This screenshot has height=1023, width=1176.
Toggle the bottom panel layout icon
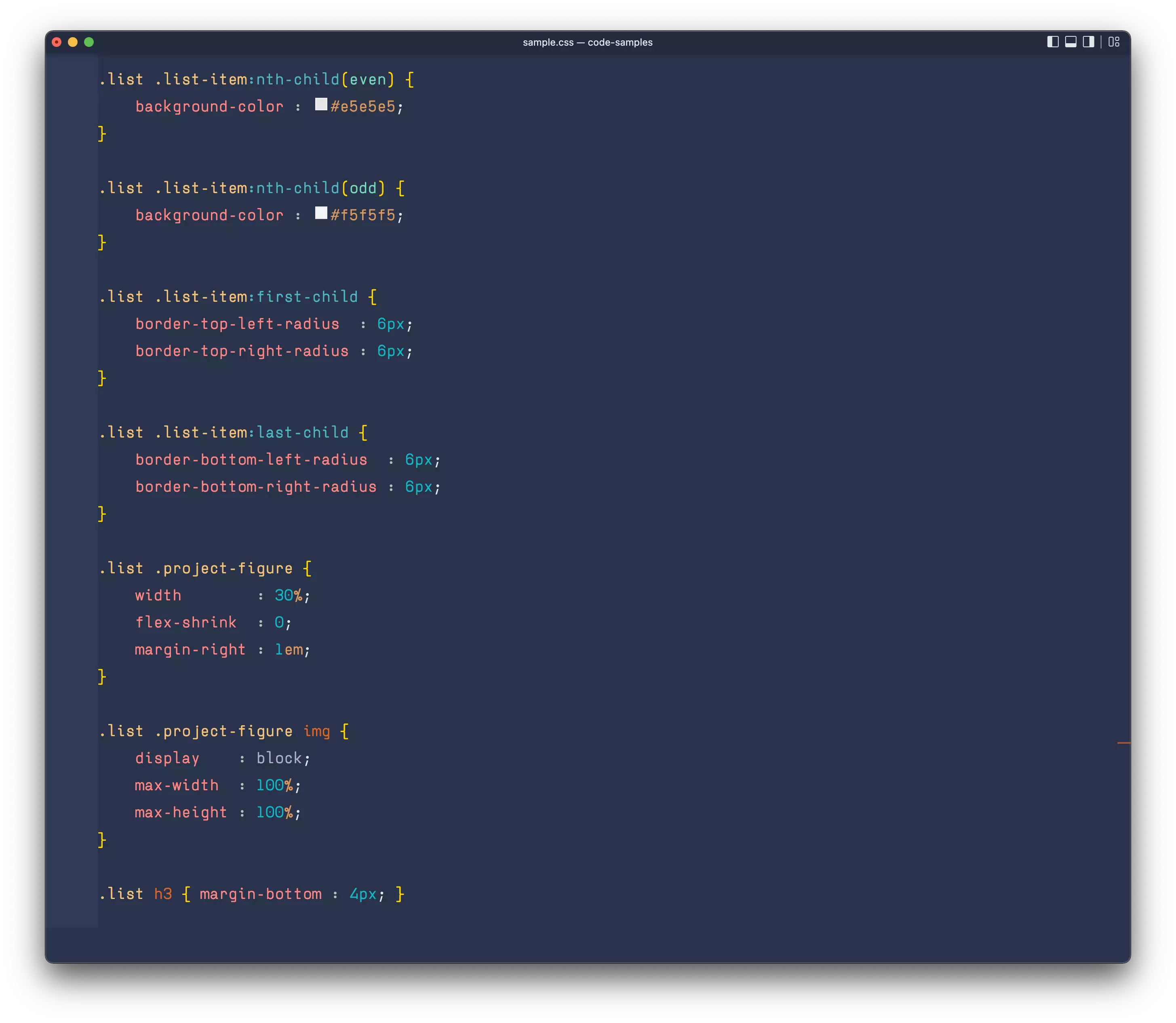tap(1071, 42)
